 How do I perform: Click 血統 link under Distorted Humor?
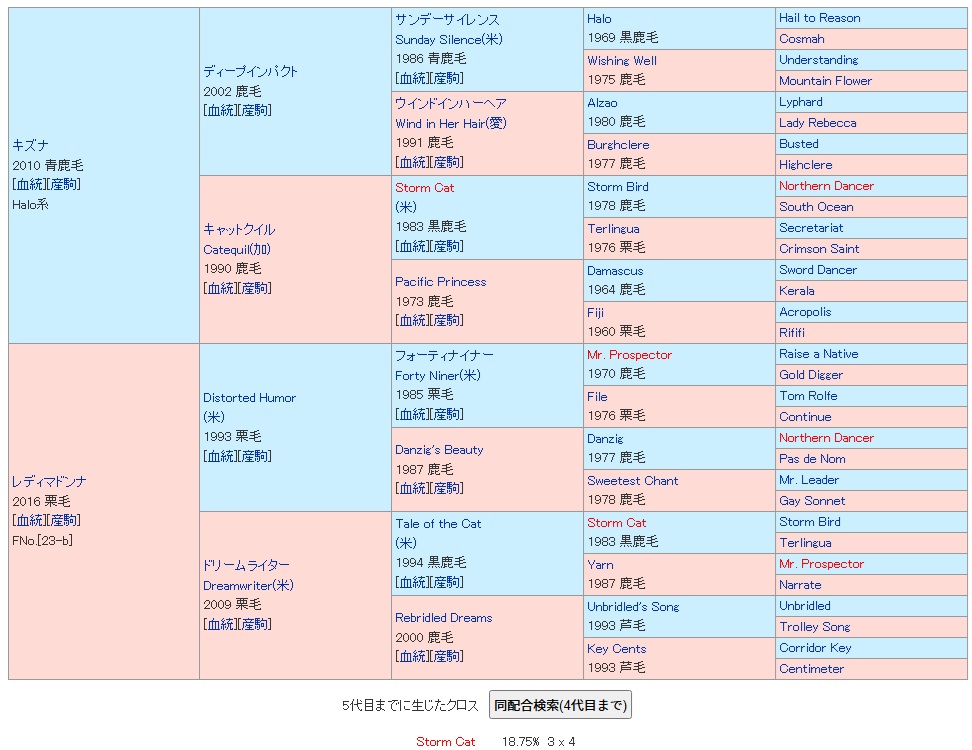click(222, 456)
